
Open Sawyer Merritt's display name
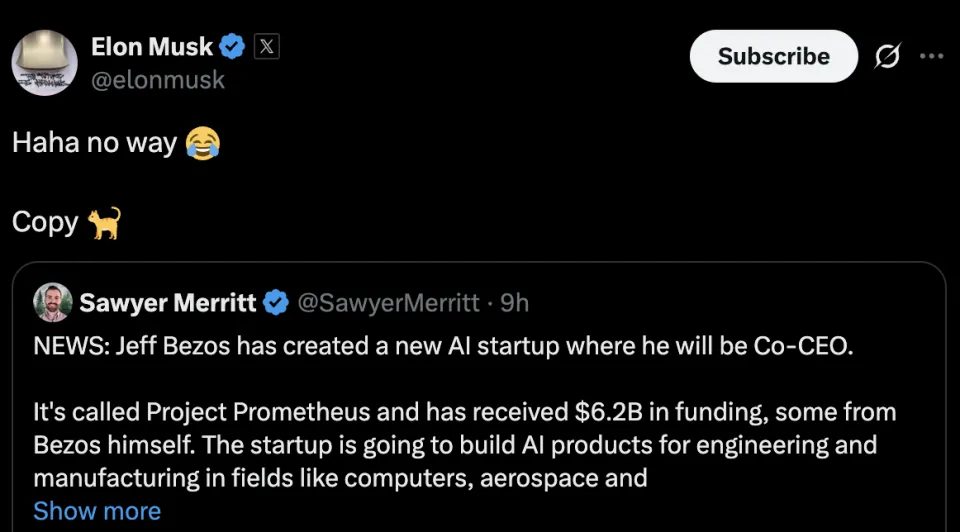(167, 302)
